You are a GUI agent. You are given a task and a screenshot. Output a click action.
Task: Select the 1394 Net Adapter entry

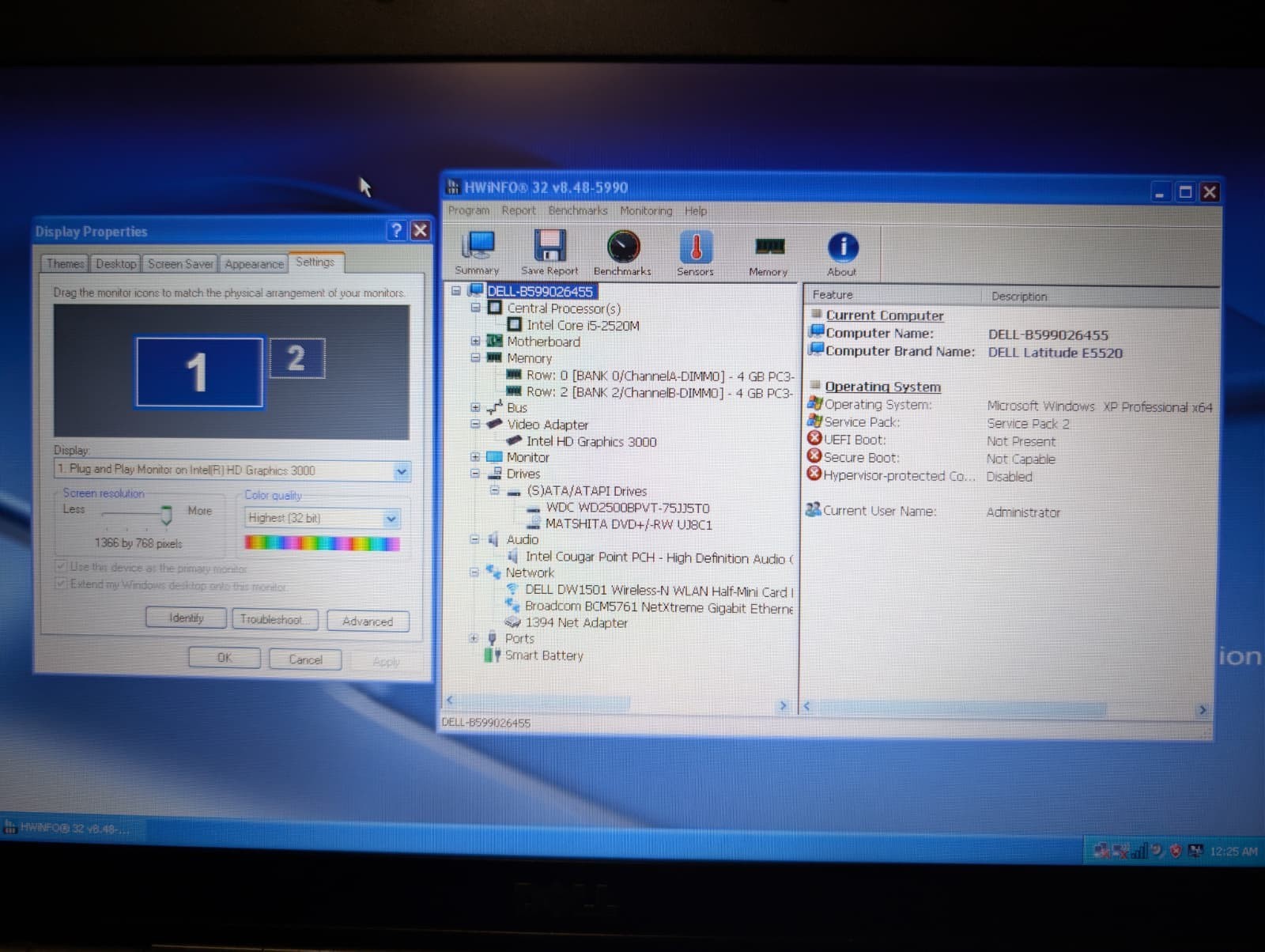576,623
